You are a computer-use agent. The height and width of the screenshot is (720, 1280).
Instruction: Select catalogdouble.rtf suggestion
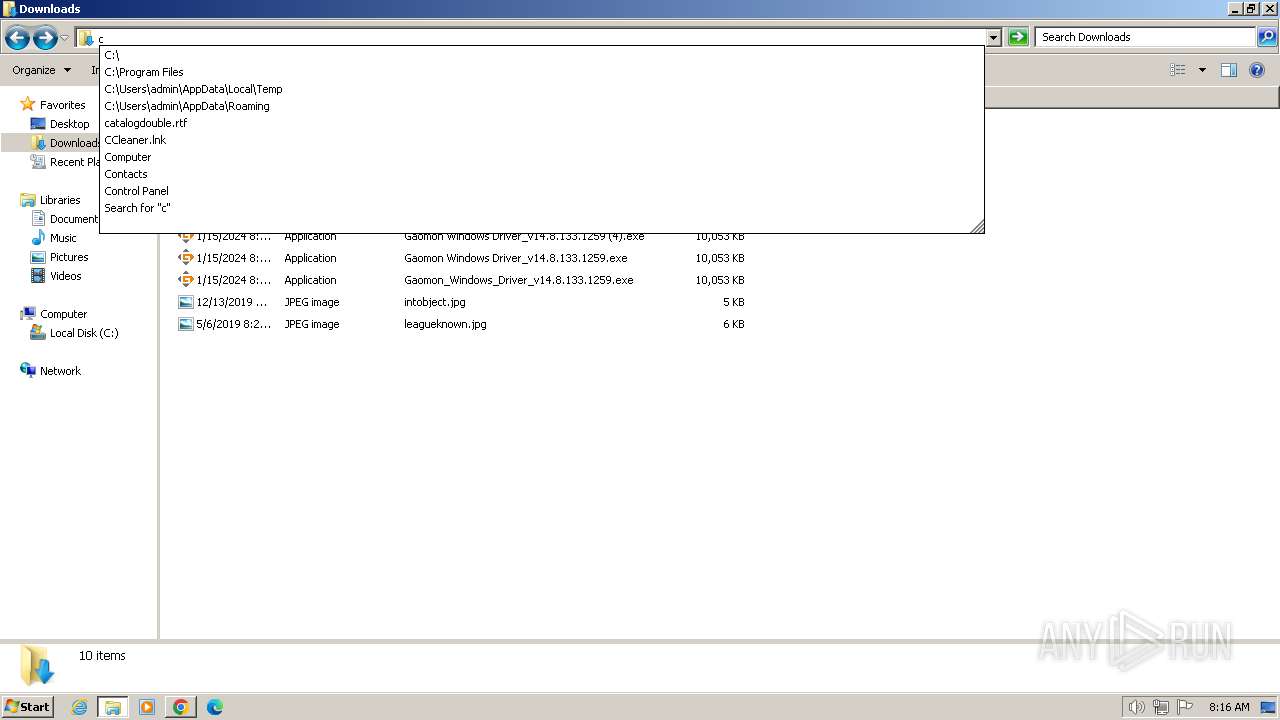coord(541,123)
